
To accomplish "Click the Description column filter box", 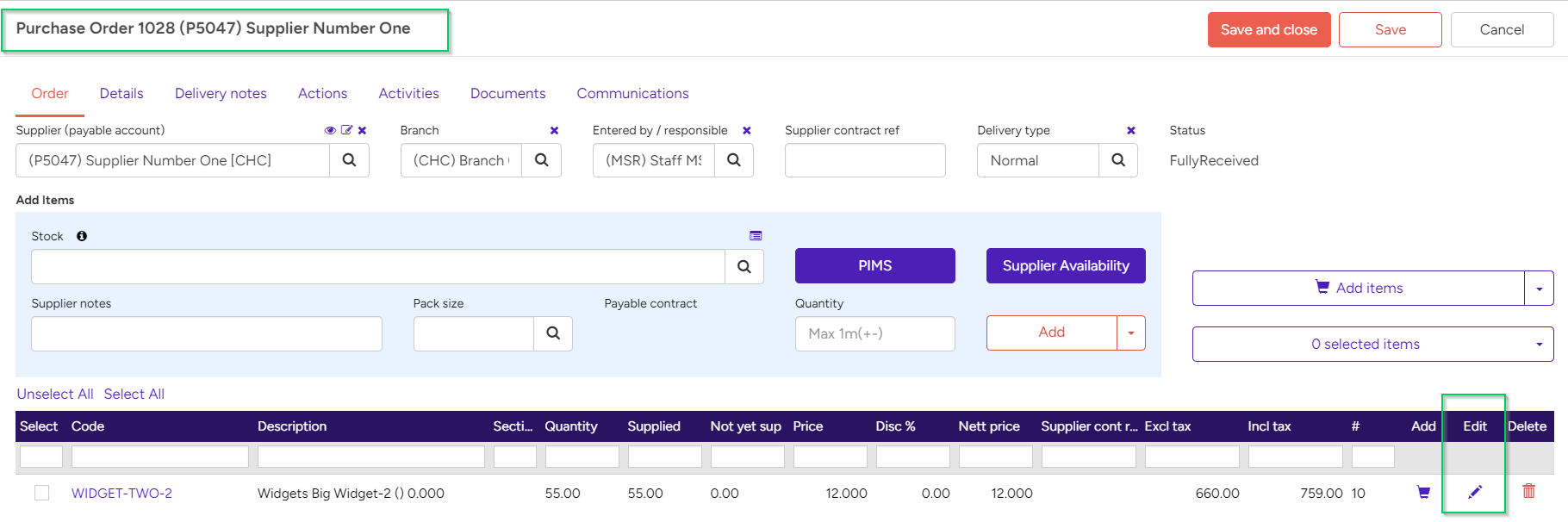I will coord(371,457).
